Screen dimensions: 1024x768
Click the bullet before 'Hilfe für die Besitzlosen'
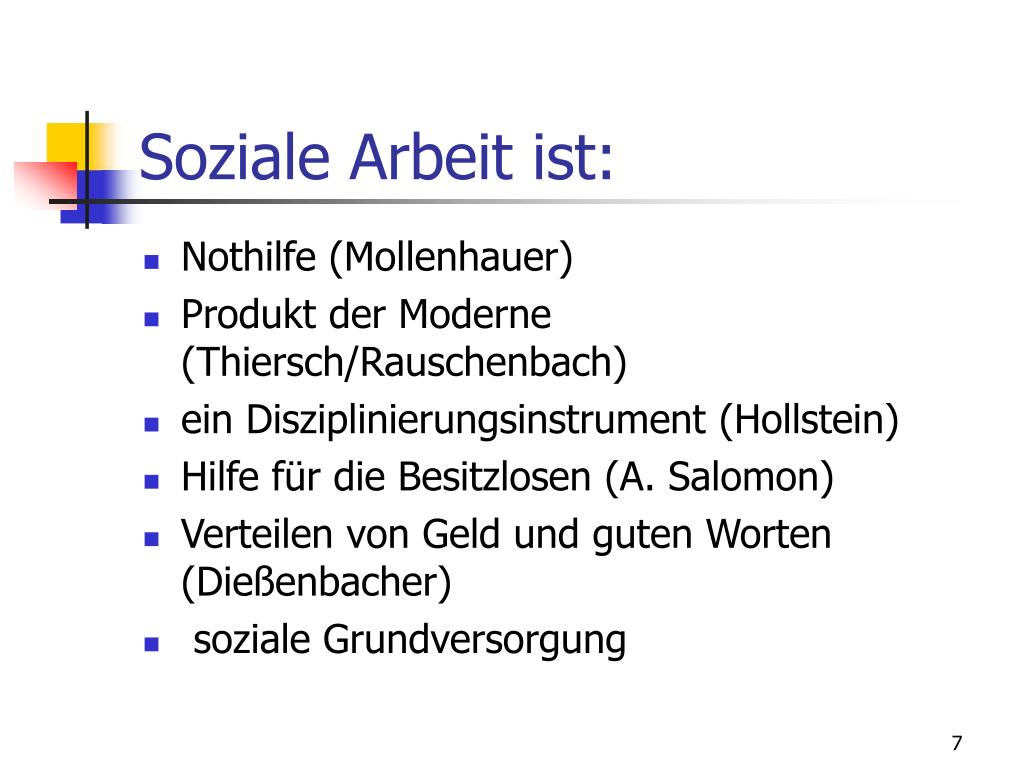pos(152,482)
